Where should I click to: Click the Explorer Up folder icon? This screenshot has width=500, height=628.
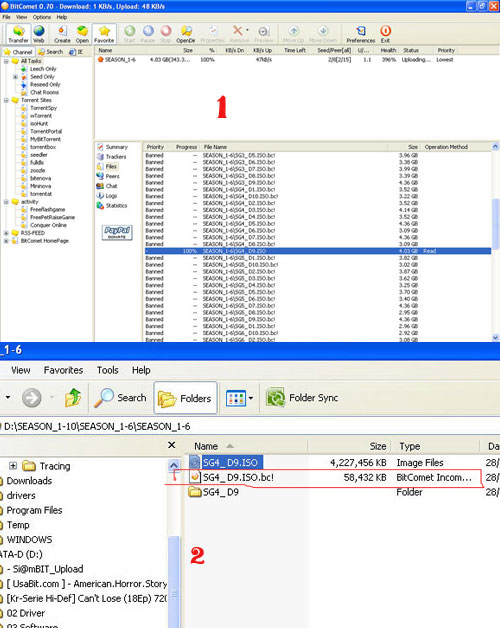click(x=73, y=398)
